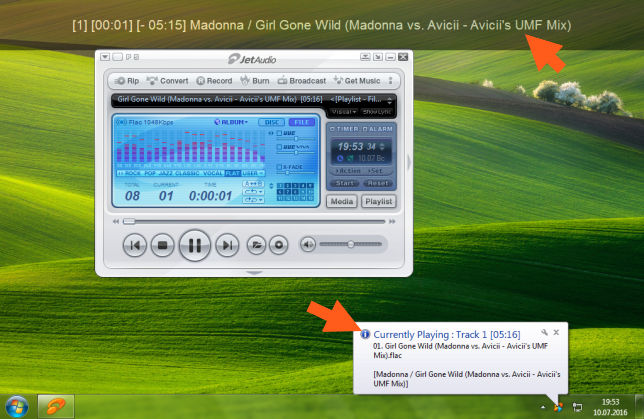The width and height of the screenshot is (644, 419).
Task: Skip to the previous track
Action: (134, 245)
